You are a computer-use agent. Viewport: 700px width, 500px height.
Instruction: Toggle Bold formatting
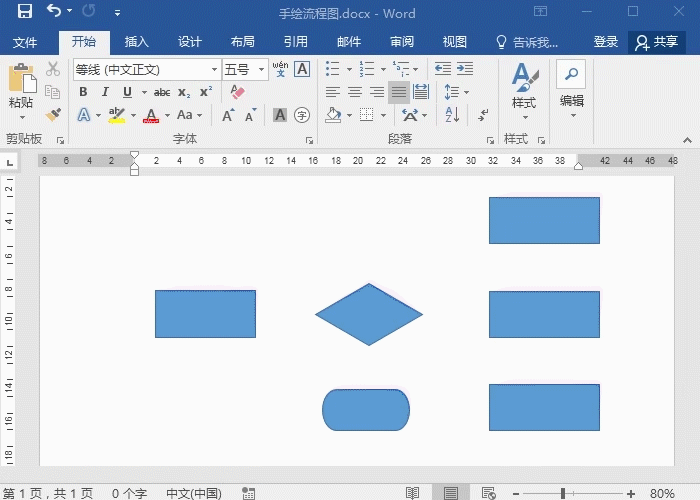pyautogui.click(x=83, y=92)
